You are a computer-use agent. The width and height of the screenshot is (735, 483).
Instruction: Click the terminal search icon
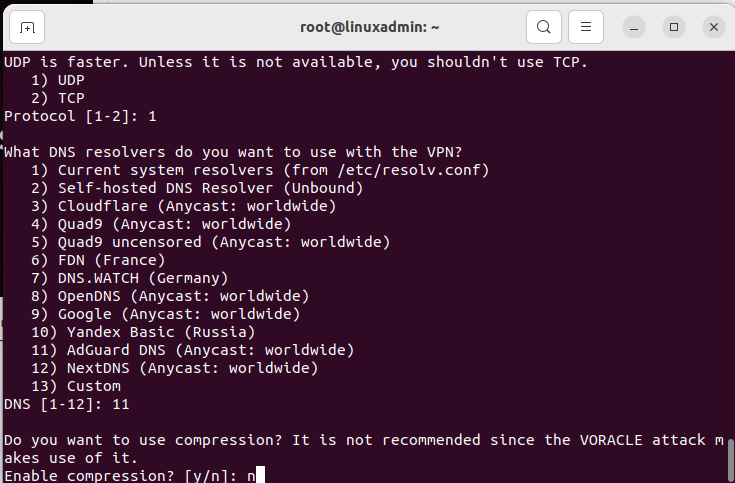[544, 27]
